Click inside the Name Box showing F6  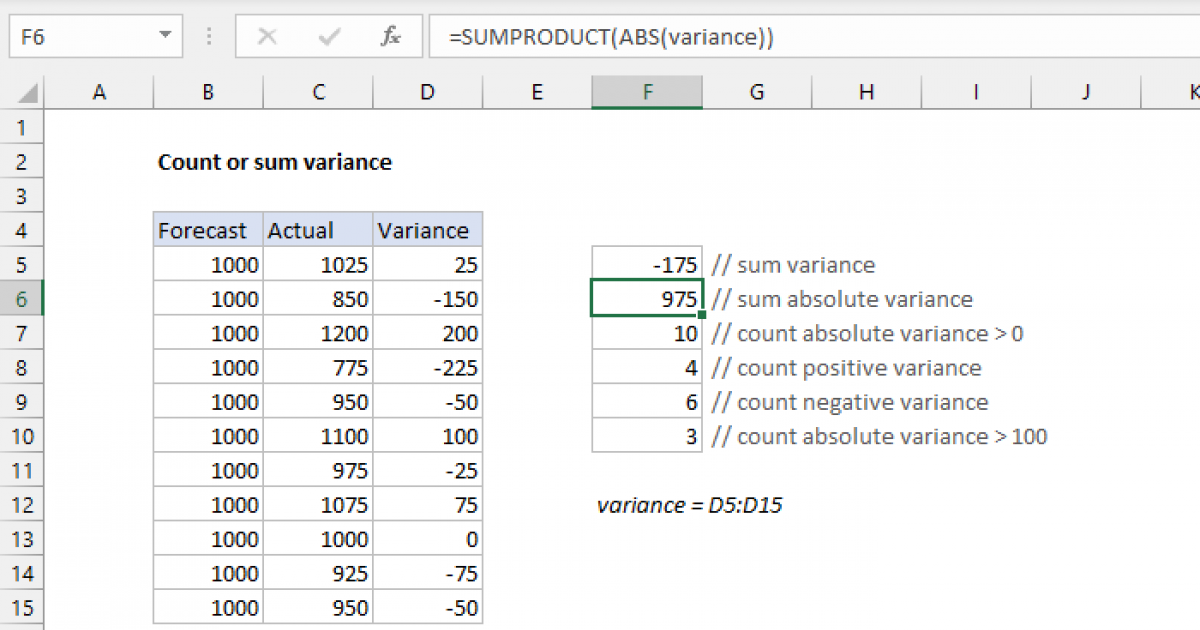80,36
